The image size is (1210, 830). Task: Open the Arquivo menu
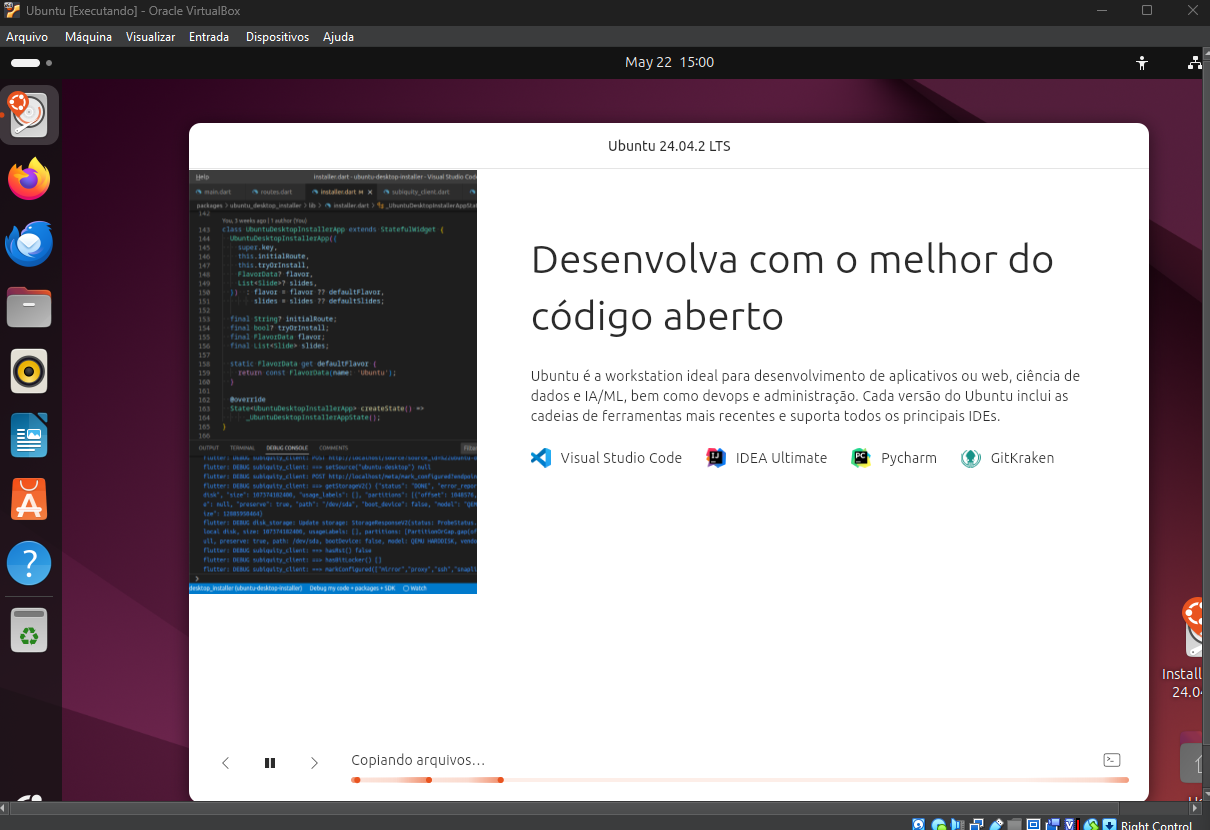pyautogui.click(x=27, y=37)
